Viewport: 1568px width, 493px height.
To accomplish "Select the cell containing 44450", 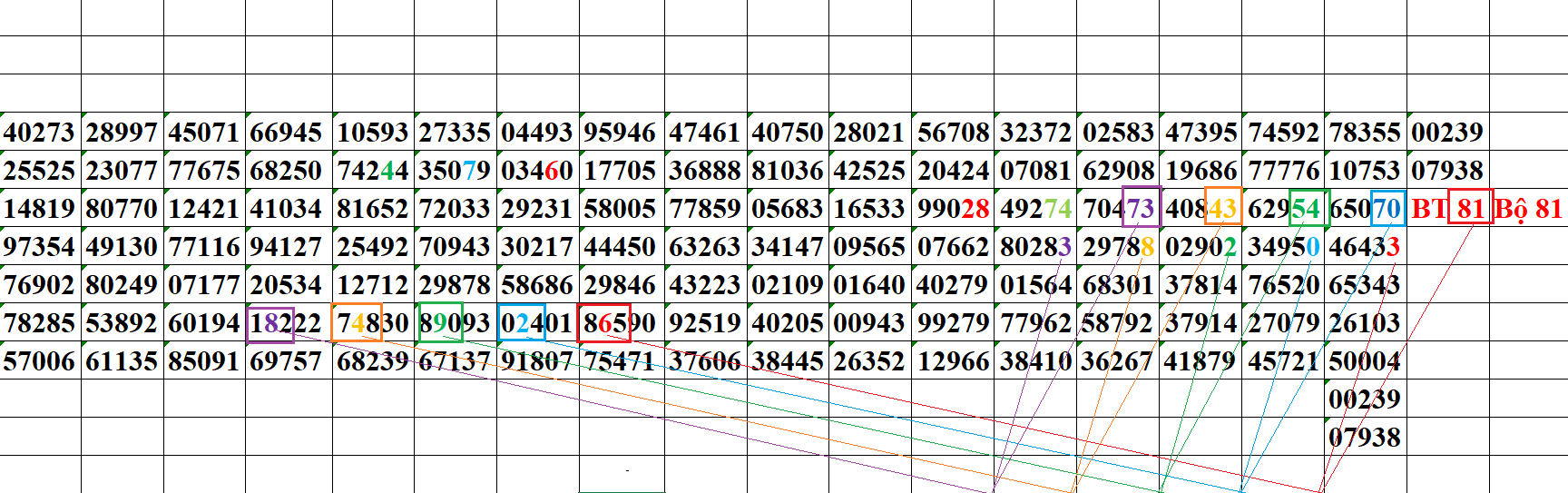I will 620,247.
